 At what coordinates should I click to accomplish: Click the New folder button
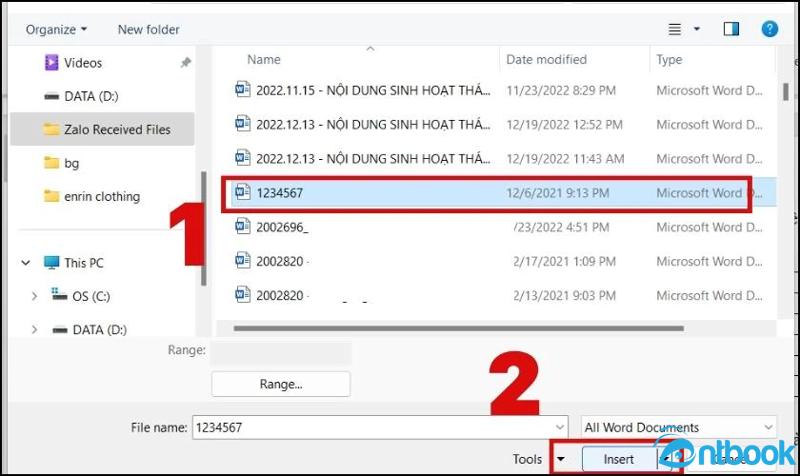(148, 30)
